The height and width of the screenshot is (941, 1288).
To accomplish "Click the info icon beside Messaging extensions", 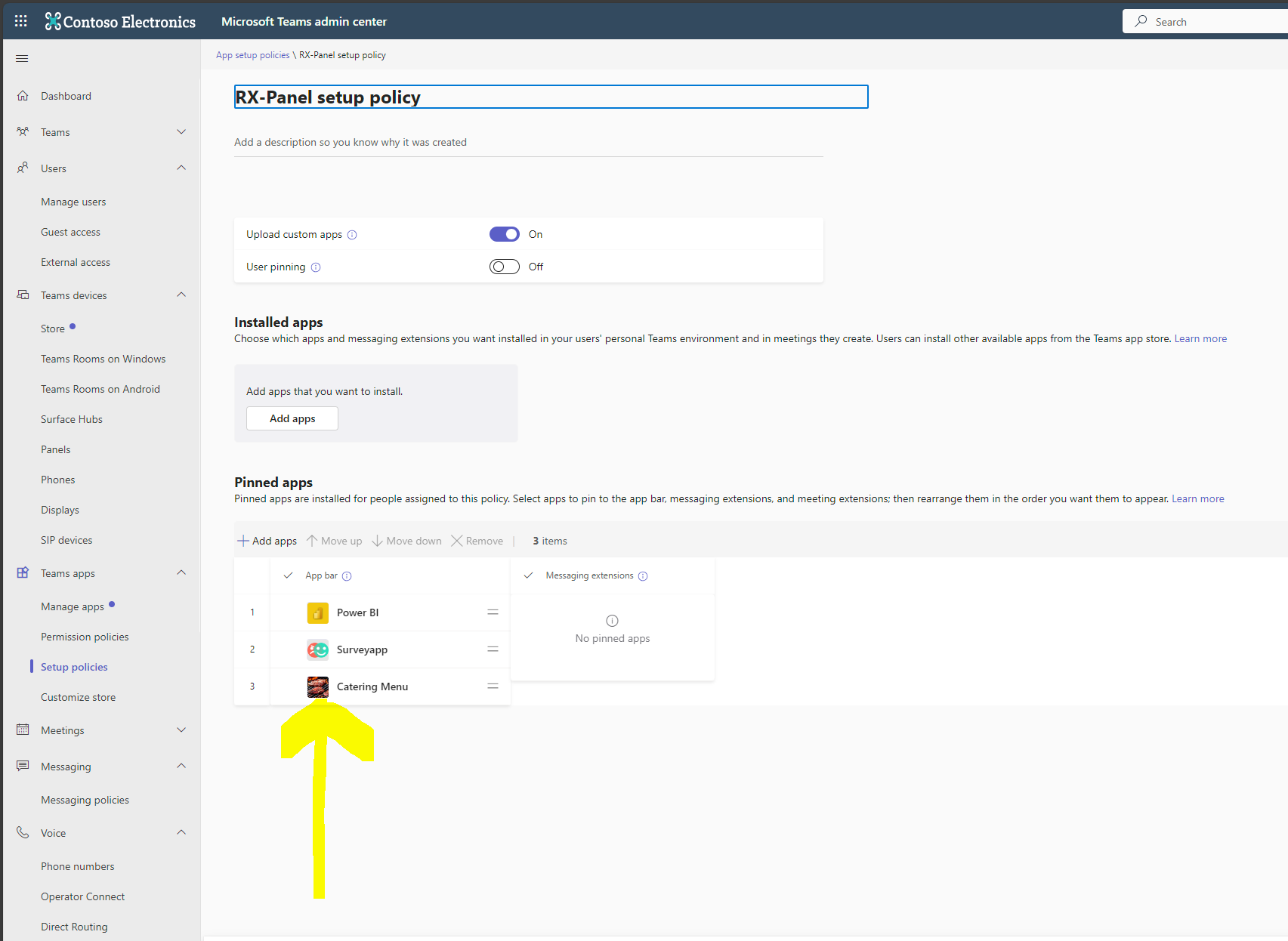I will 643,575.
